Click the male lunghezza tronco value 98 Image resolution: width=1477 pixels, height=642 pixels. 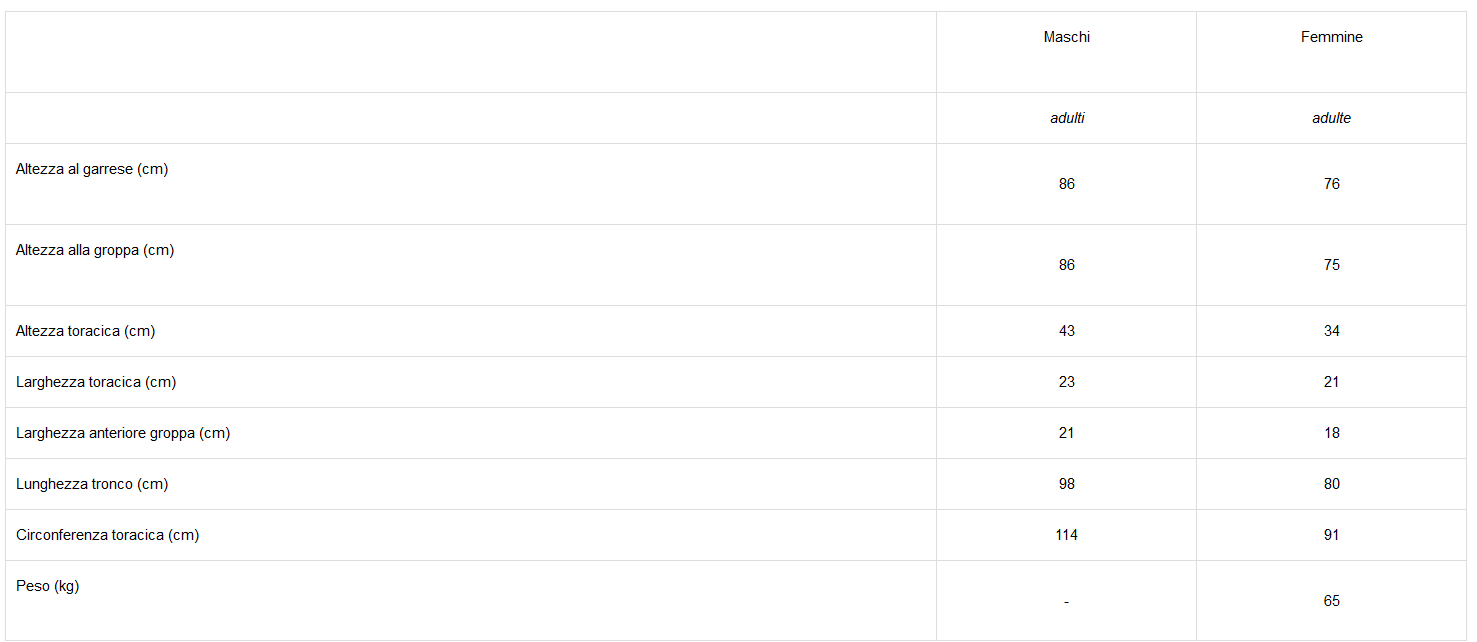(1066, 484)
